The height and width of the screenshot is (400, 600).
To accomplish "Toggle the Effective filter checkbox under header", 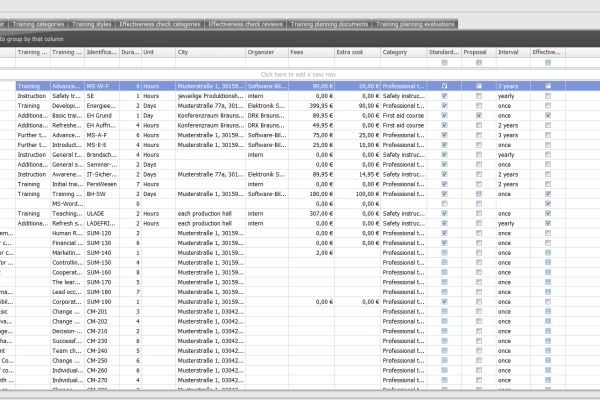I will [x=548, y=62].
